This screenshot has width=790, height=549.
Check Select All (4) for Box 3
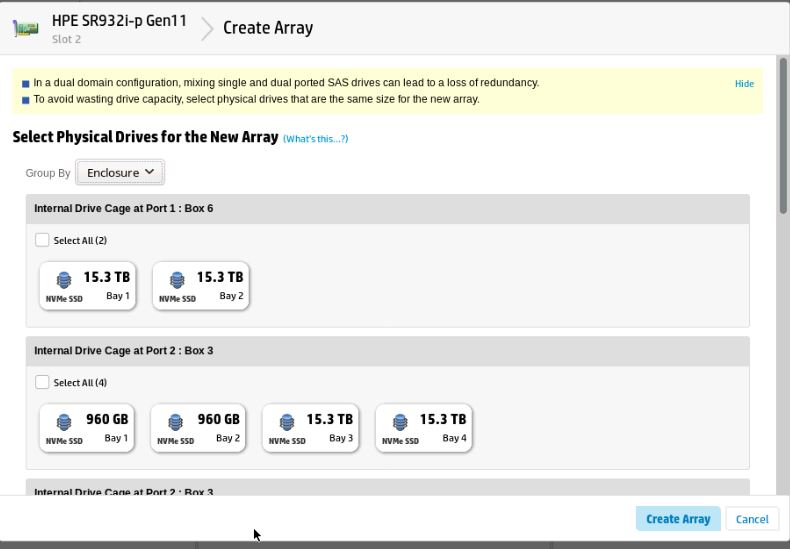[42, 382]
